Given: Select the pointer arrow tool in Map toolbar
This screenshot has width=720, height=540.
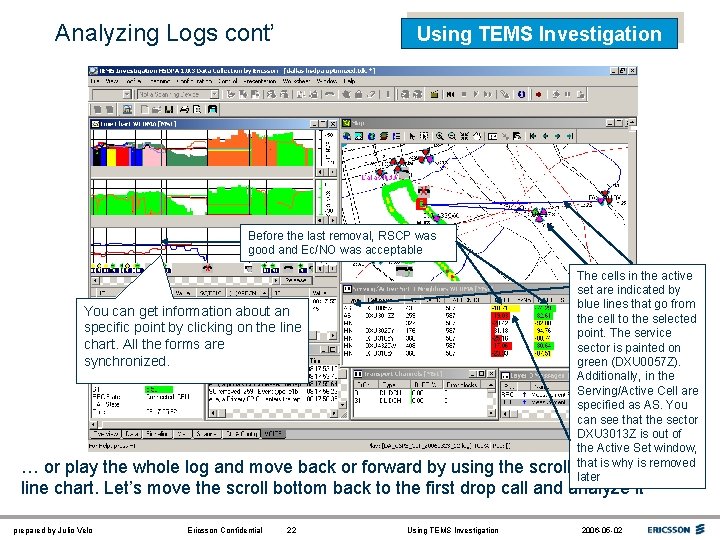Looking at the screenshot, I should pos(412,136).
